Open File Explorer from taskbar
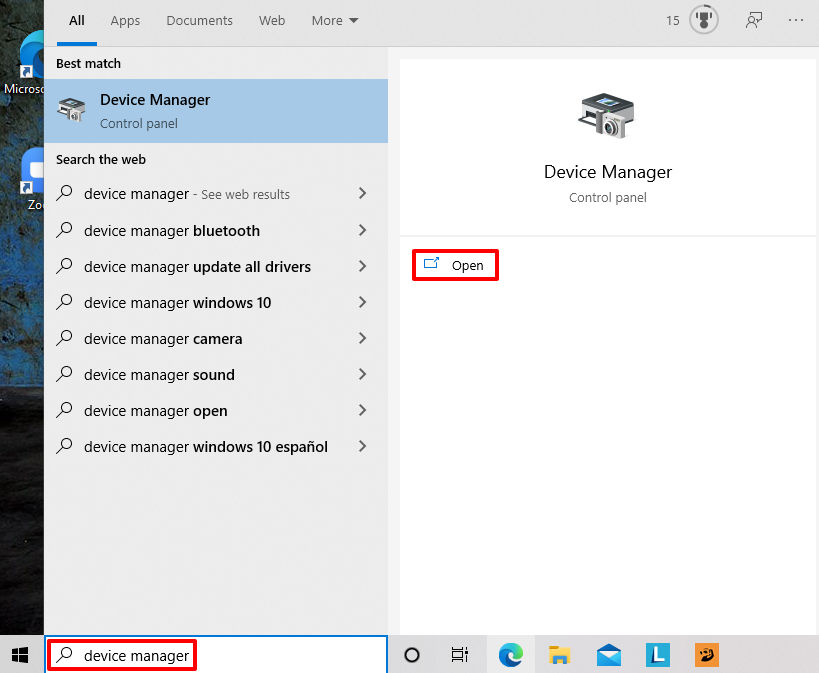 [x=559, y=655]
